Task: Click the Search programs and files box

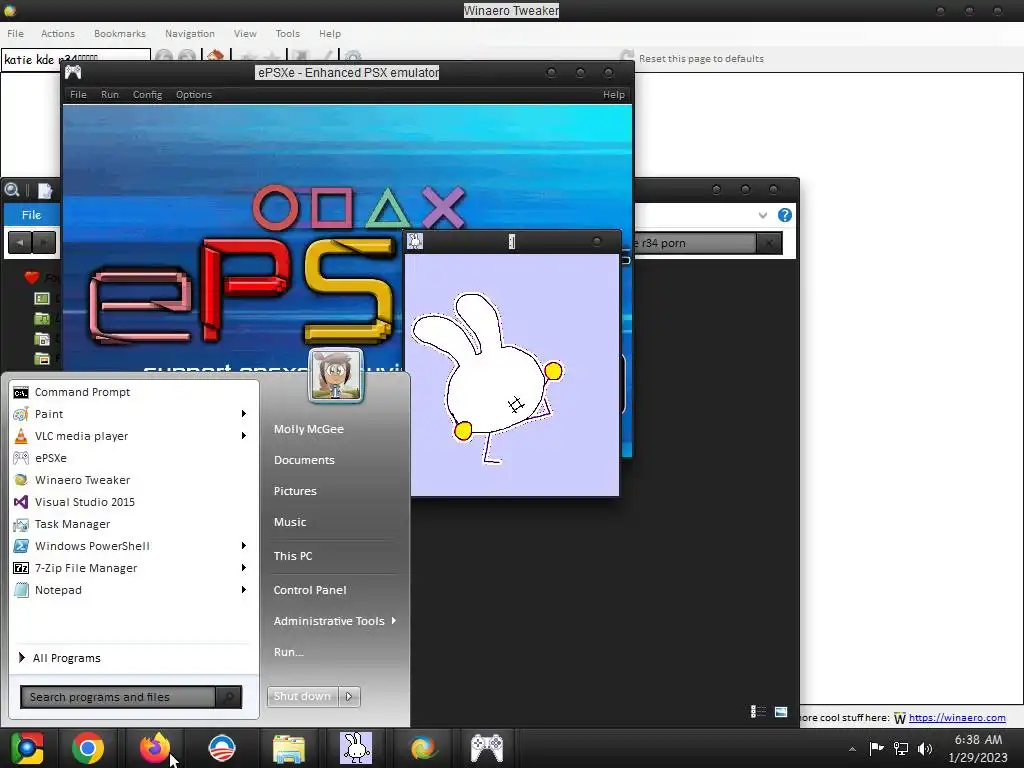Action: click(118, 697)
